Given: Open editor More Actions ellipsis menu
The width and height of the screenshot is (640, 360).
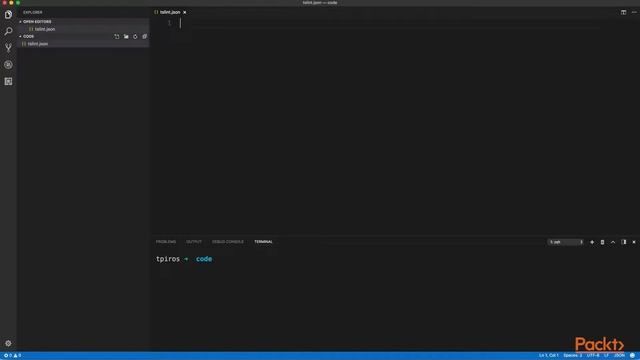Looking at the screenshot, I should click(634, 12).
